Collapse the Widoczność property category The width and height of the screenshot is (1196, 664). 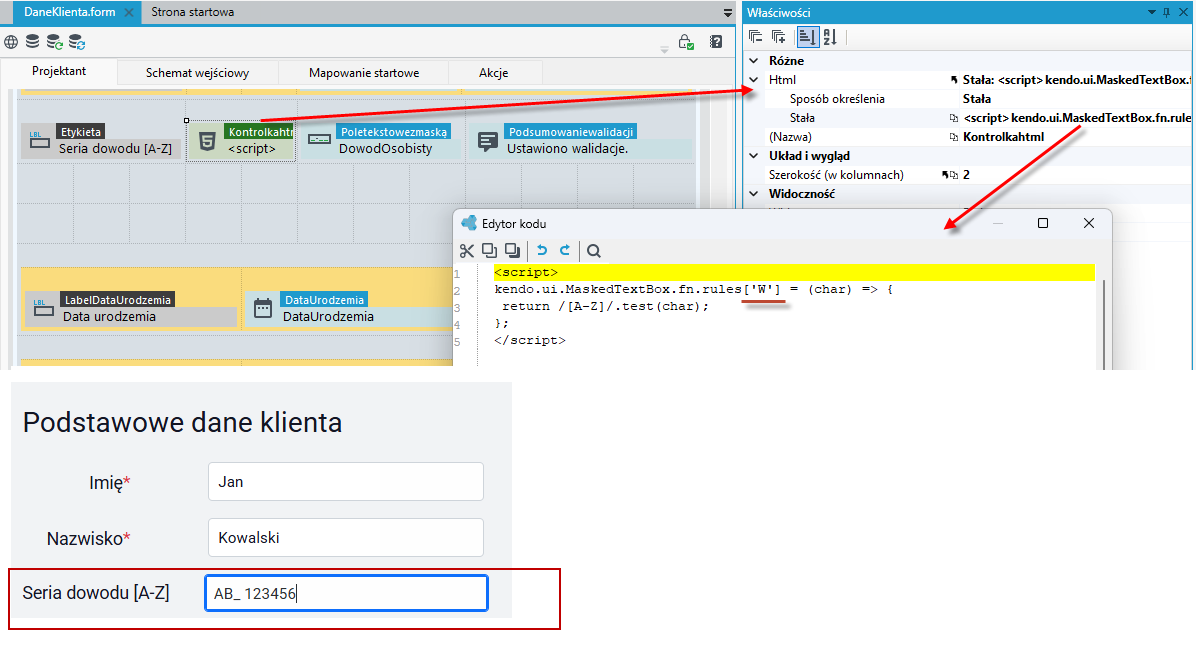click(x=754, y=194)
